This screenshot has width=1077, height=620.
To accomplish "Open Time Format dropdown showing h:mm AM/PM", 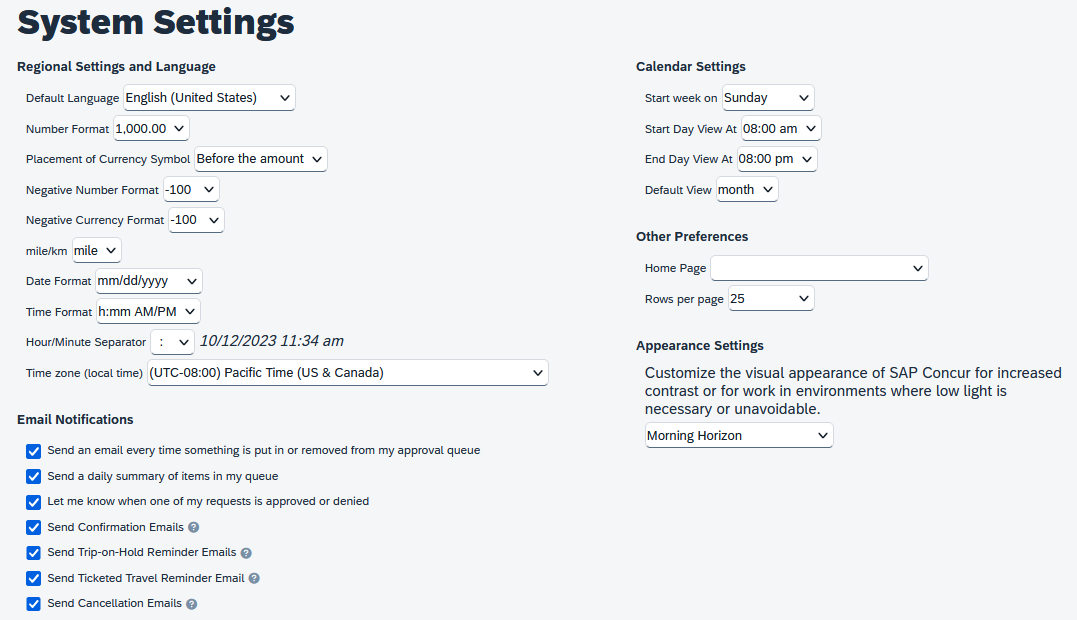I will click(x=148, y=312).
